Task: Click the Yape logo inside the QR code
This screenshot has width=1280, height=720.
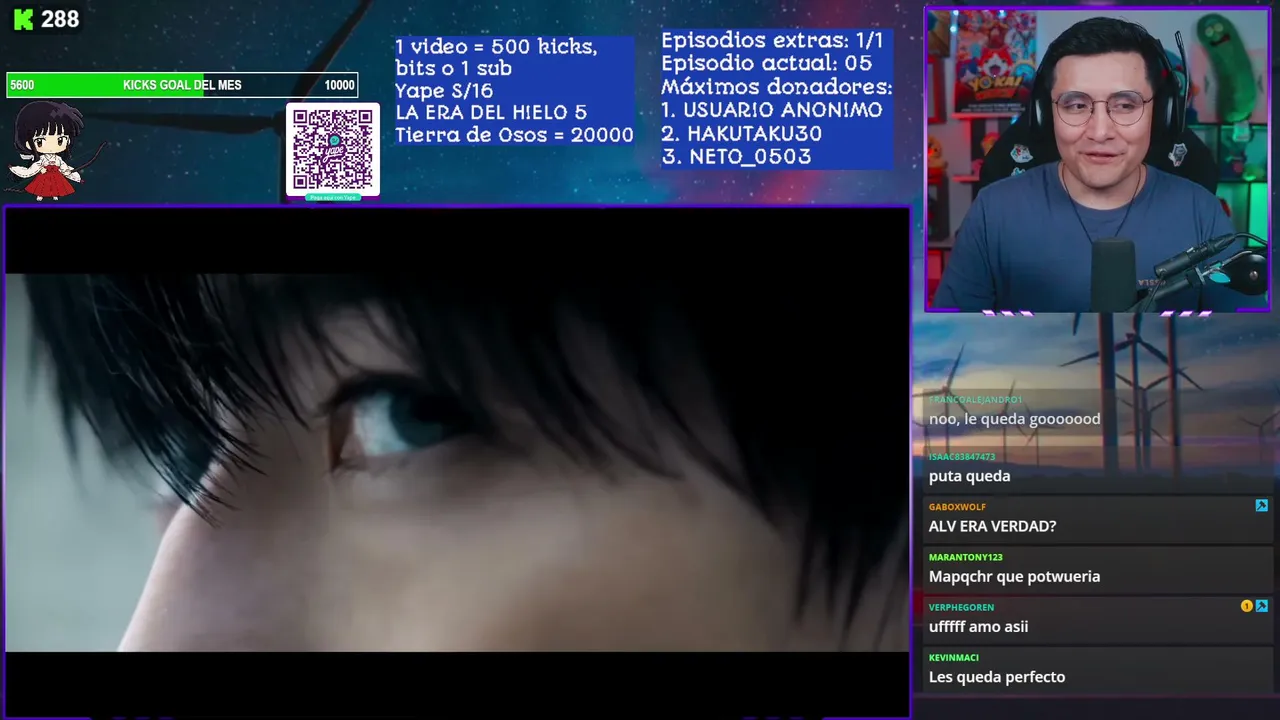Action: 333,150
